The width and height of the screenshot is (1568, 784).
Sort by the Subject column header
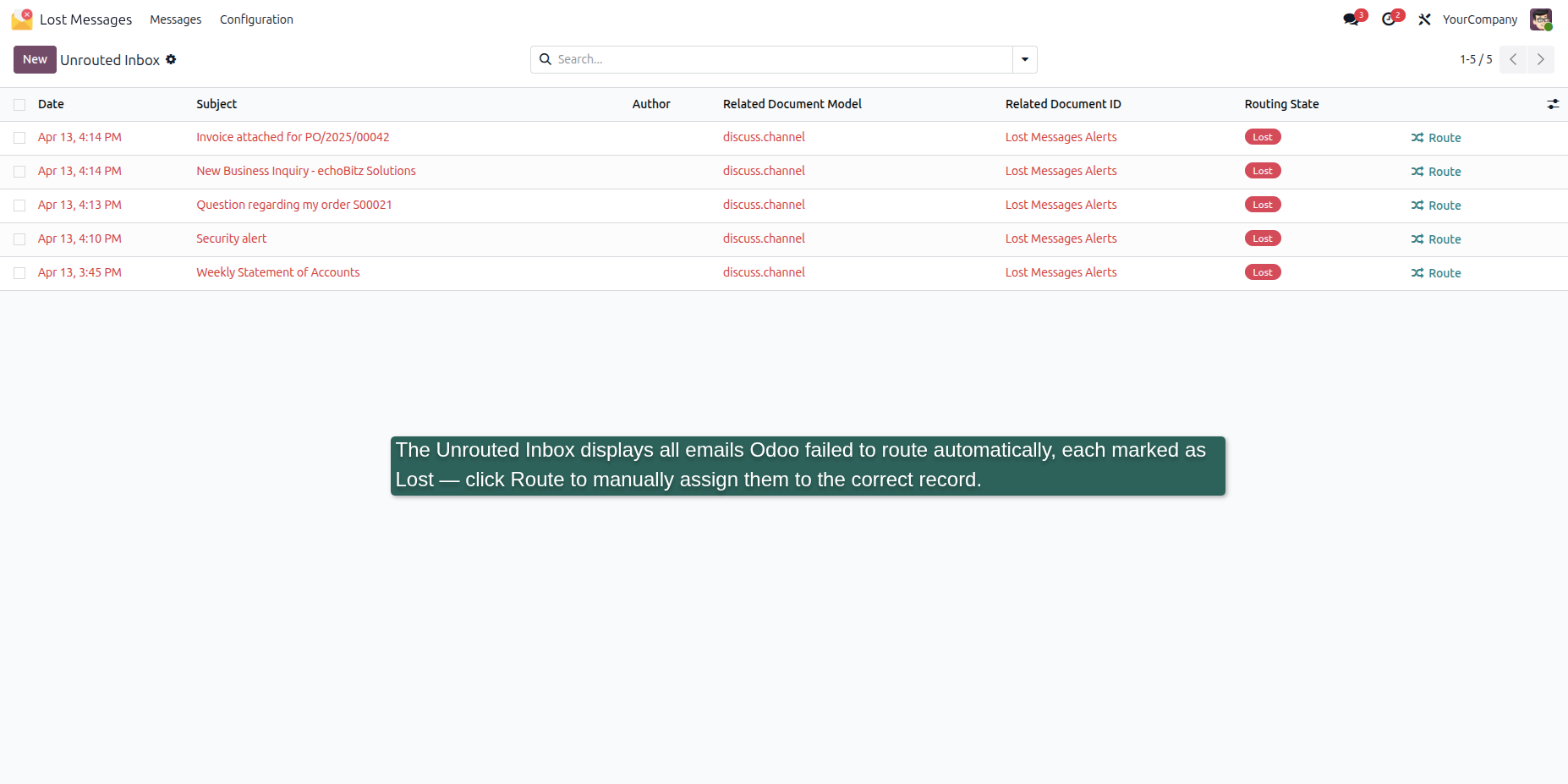pyautogui.click(x=217, y=104)
